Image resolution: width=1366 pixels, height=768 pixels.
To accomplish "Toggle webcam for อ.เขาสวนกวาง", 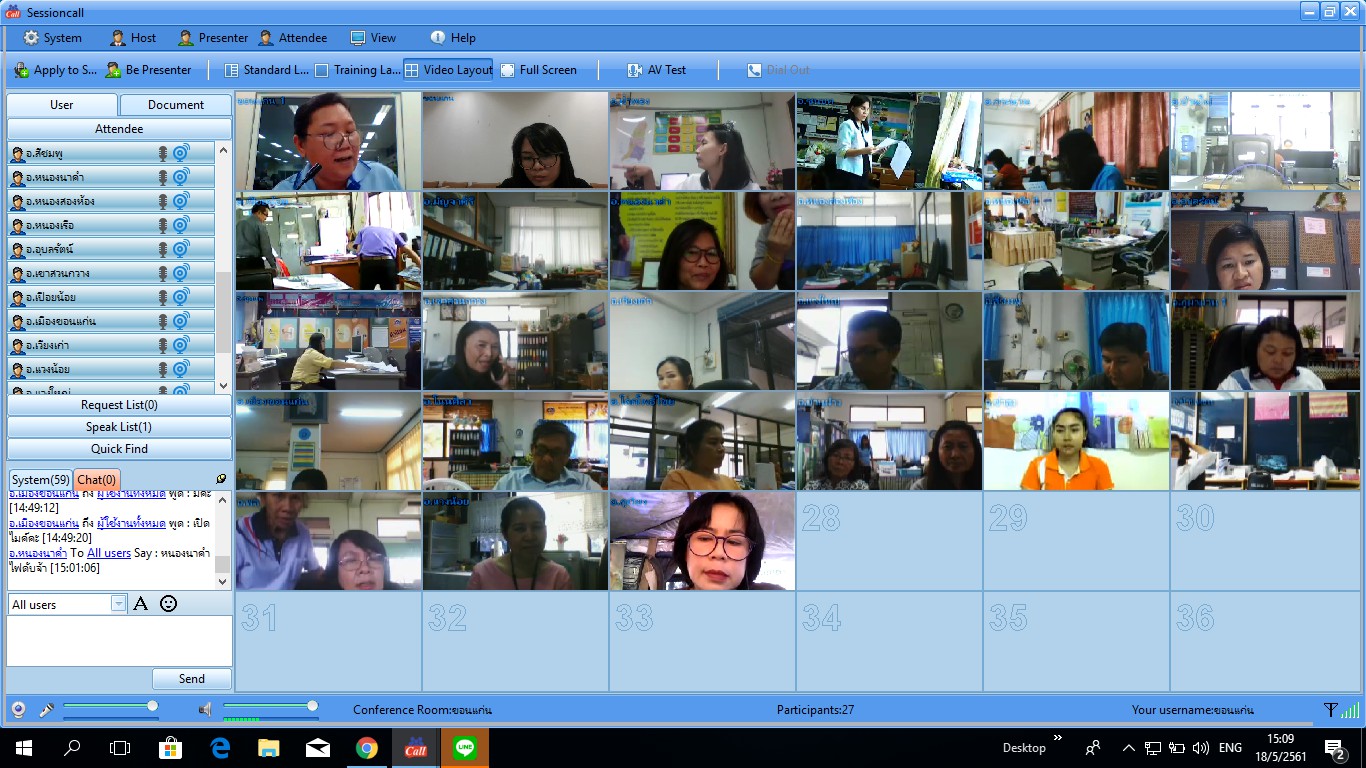I will pos(181,273).
